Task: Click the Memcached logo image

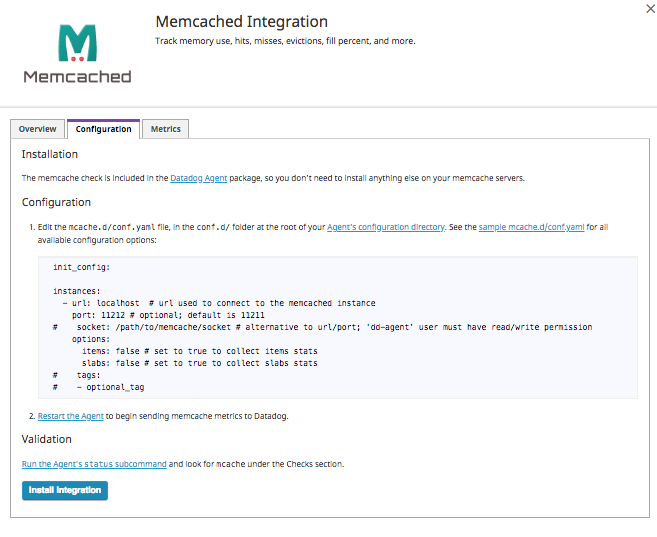Action: click(x=77, y=54)
